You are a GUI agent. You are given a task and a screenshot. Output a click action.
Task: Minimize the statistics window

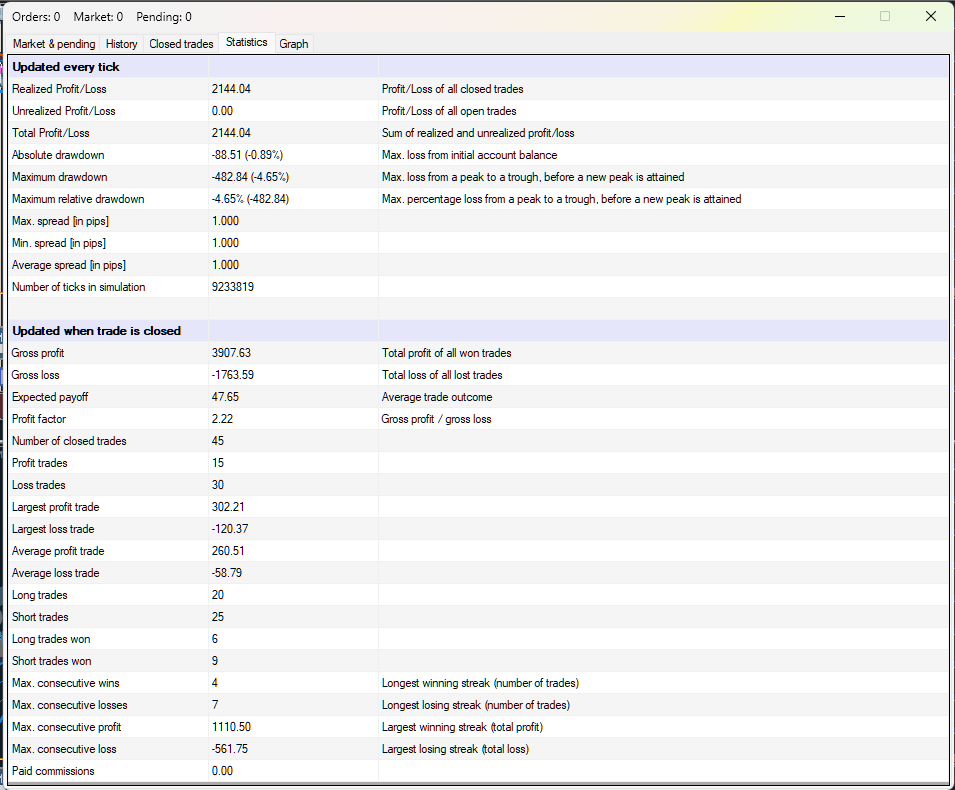tap(839, 16)
